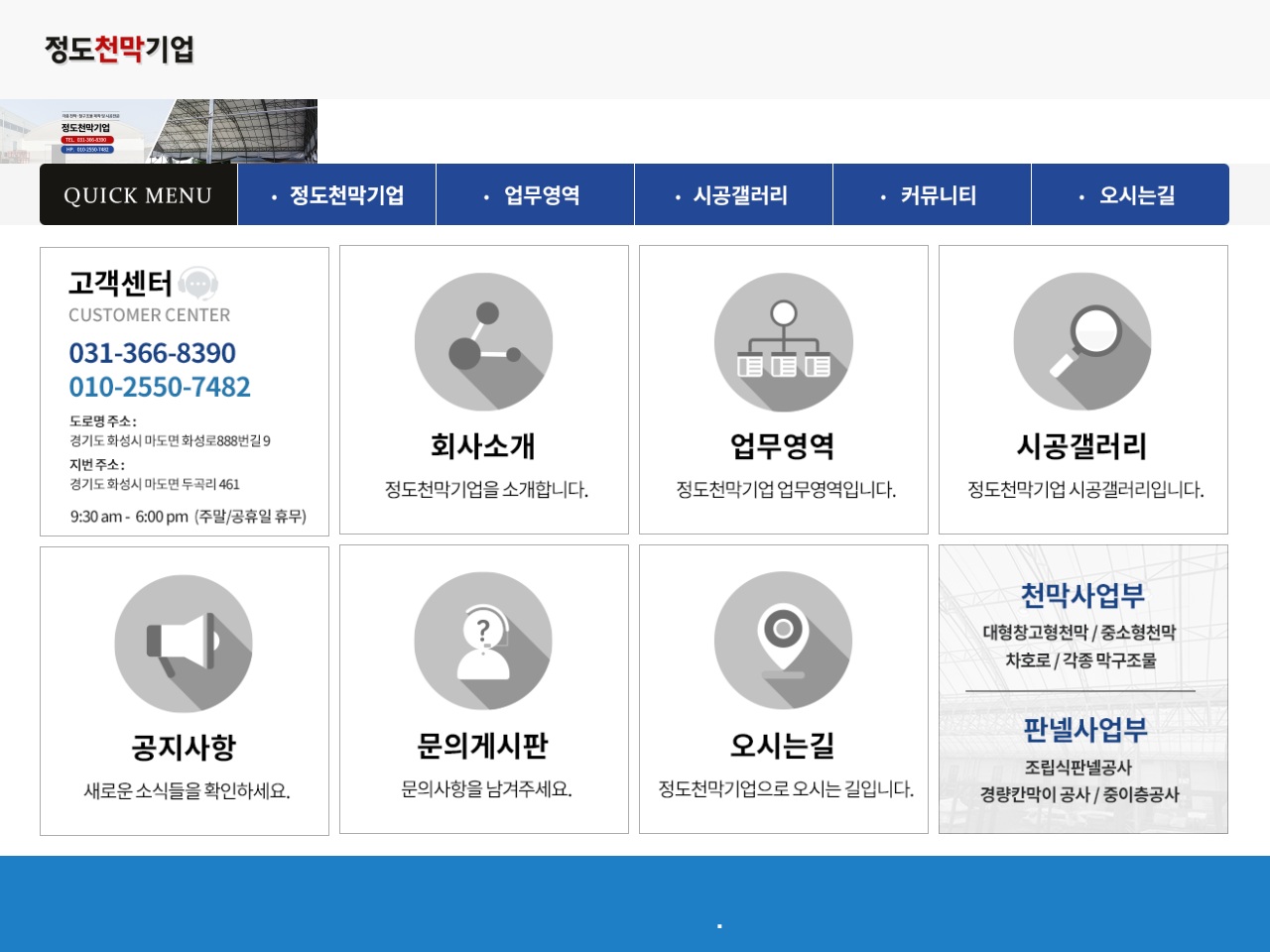Click description 정도천막기업으로 오시는 길입니다.
The image size is (1270, 952).
(x=786, y=789)
